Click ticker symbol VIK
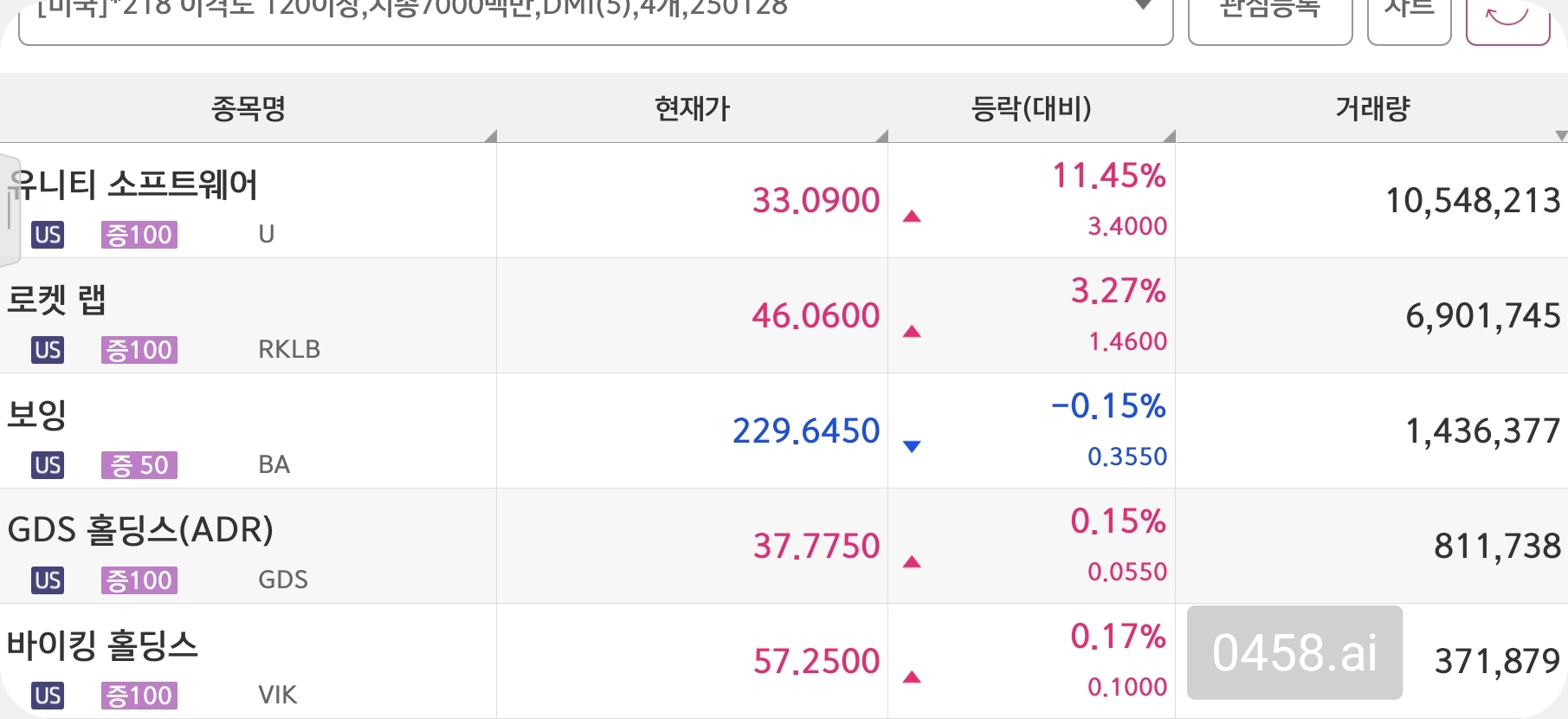The image size is (1568, 719). pyautogui.click(x=278, y=695)
